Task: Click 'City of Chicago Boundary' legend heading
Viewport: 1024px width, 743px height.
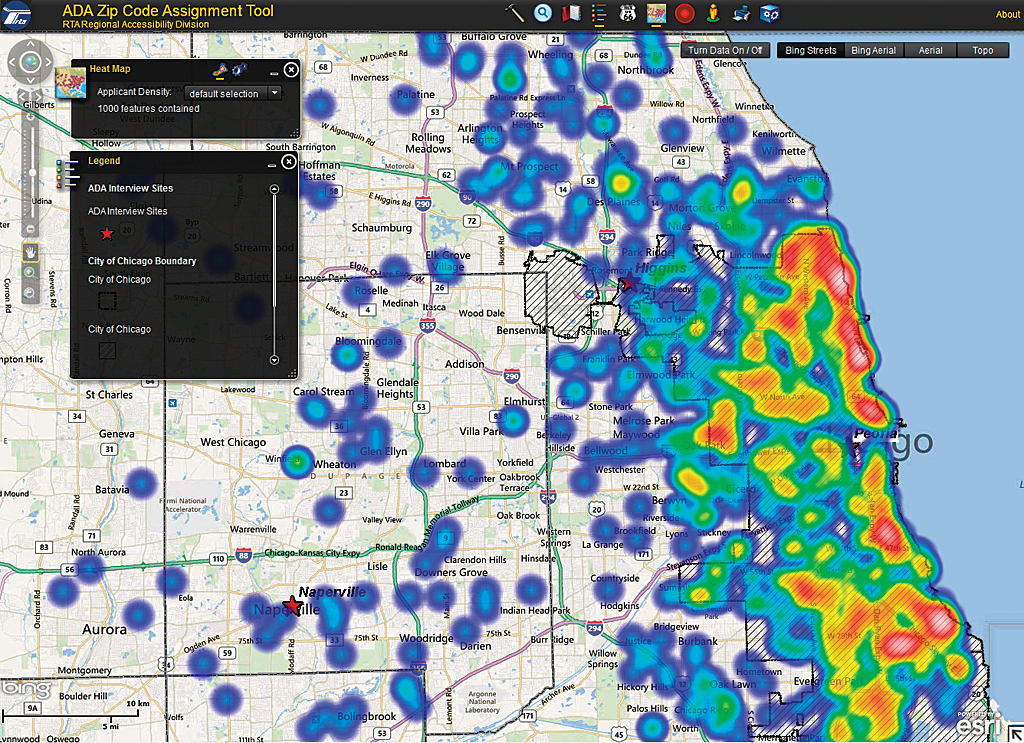Action: 142,261
